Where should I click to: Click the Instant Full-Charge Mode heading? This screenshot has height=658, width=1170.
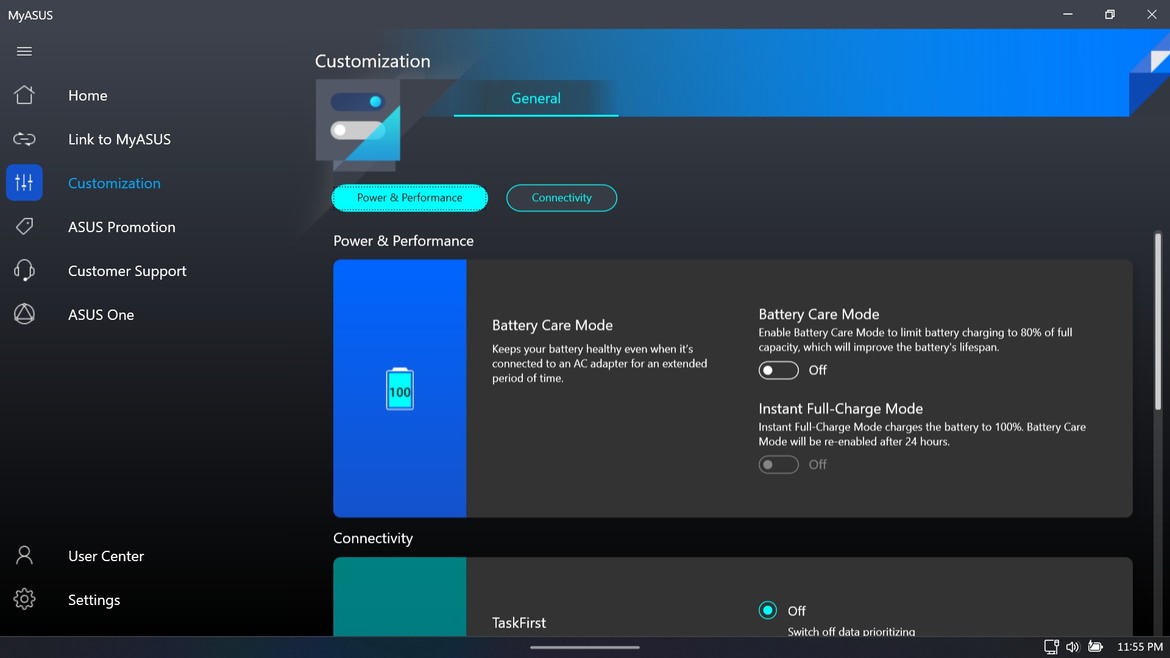tap(840, 409)
